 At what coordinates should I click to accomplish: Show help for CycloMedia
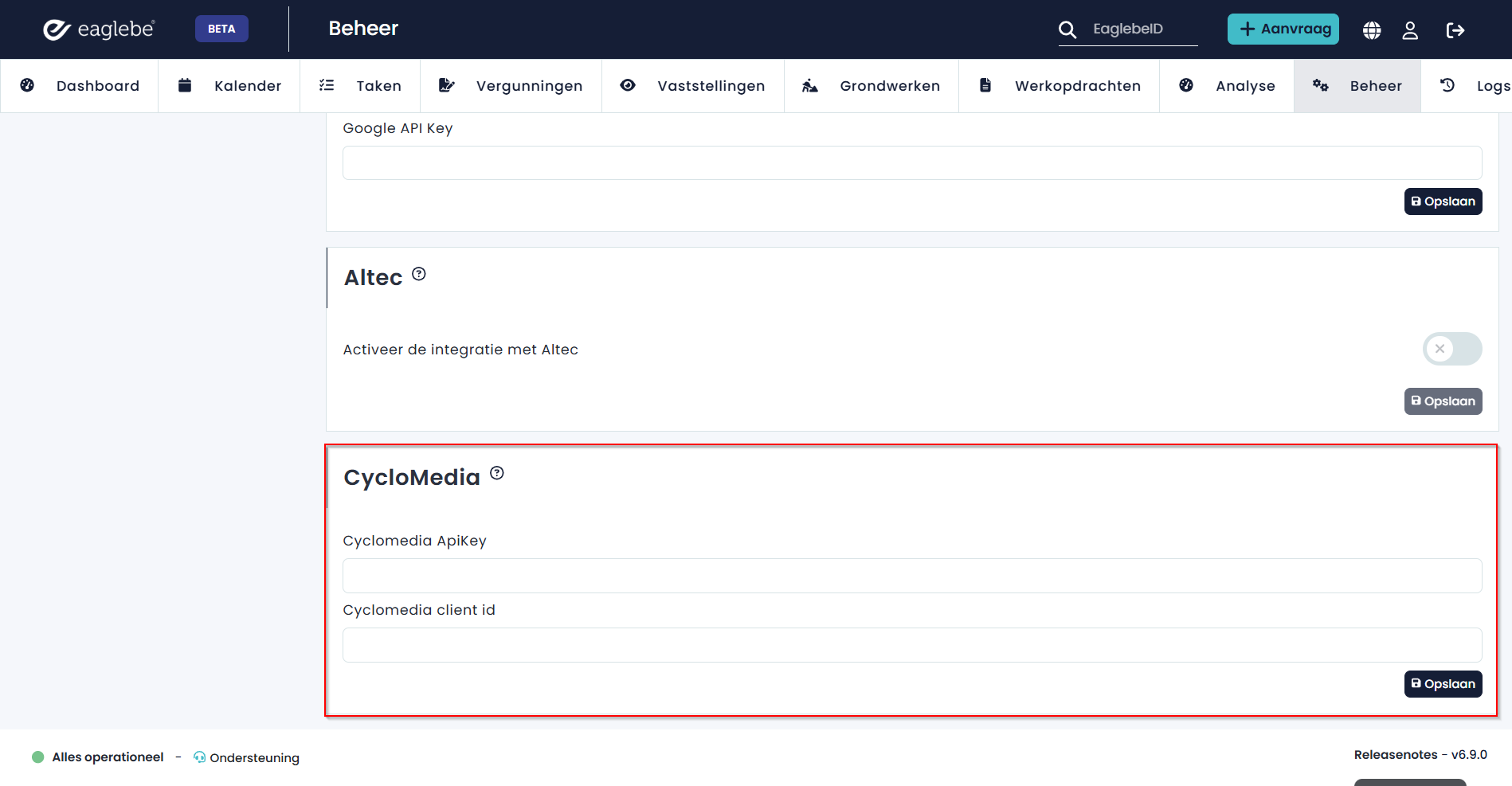click(x=497, y=473)
